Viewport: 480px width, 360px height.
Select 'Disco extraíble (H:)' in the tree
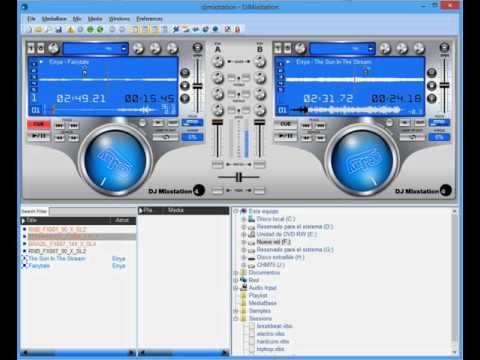point(280,257)
